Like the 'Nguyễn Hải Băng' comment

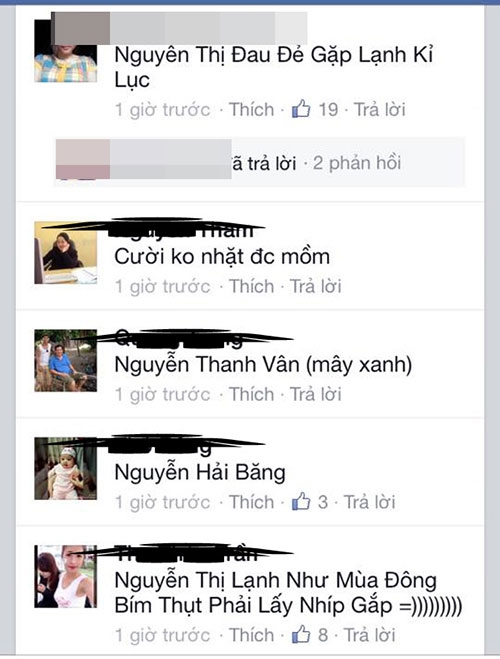point(251,502)
